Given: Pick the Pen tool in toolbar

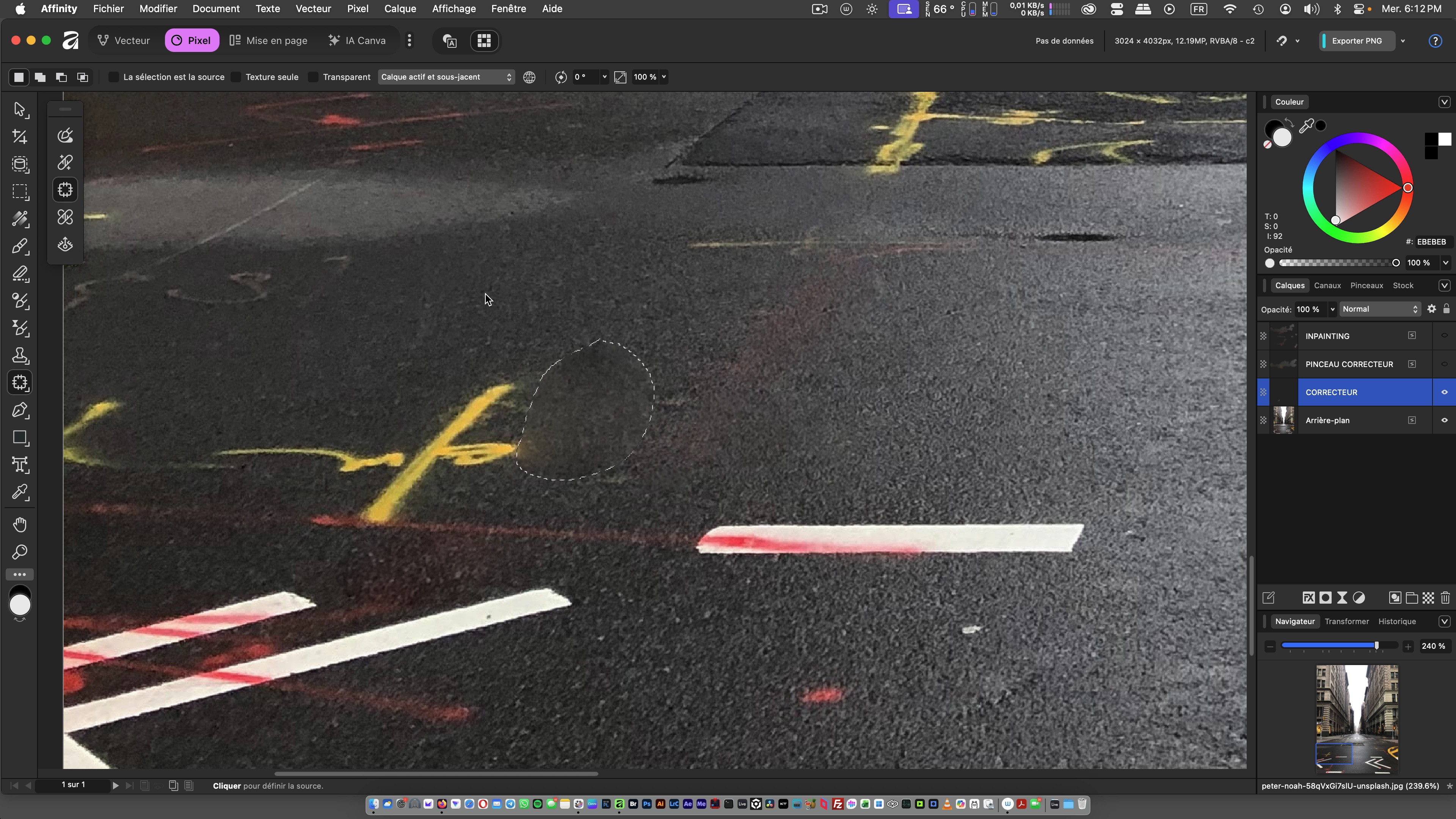Looking at the screenshot, I should tap(20, 410).
